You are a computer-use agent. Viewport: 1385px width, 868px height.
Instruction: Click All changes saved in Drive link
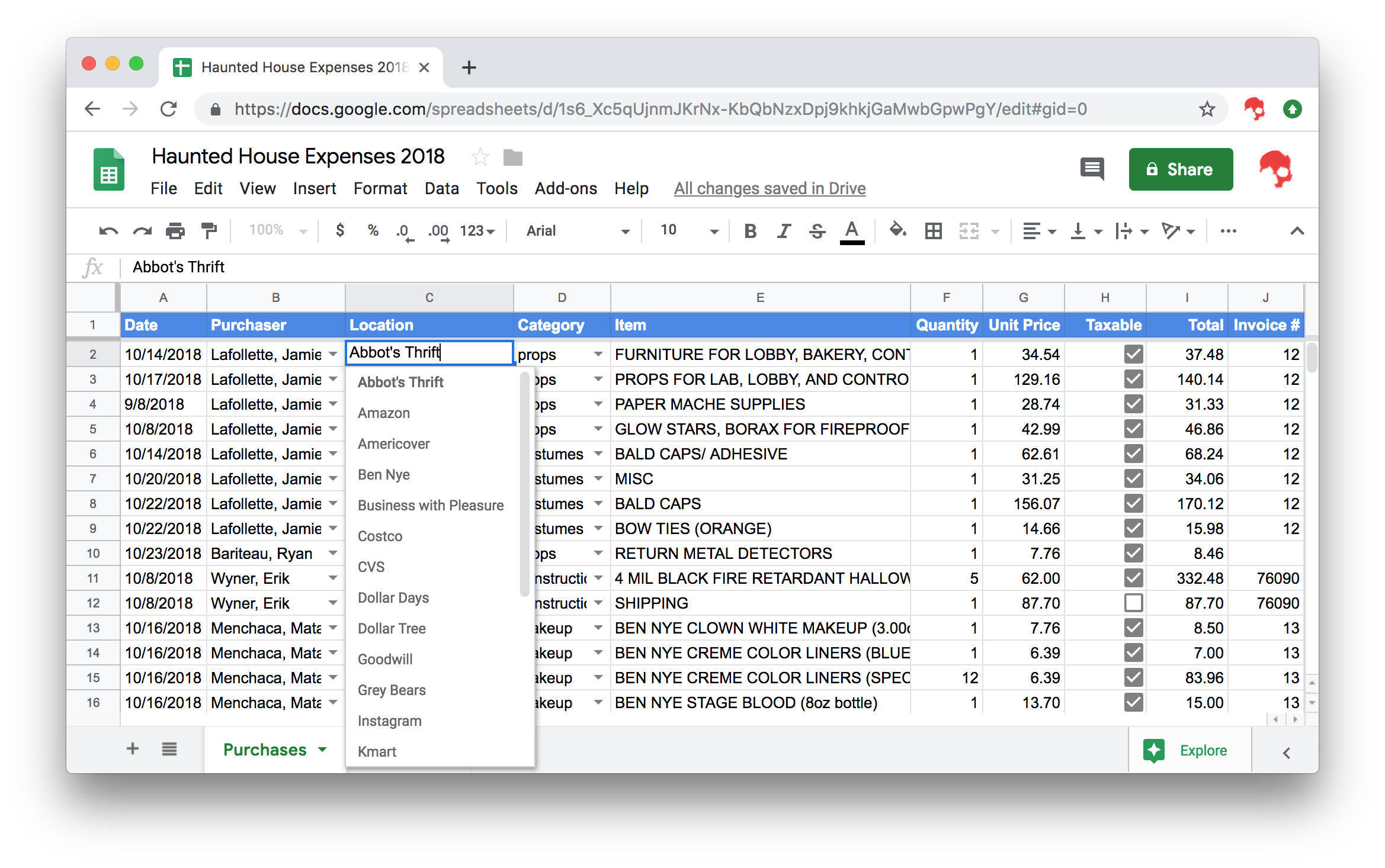tap(770, 188)
